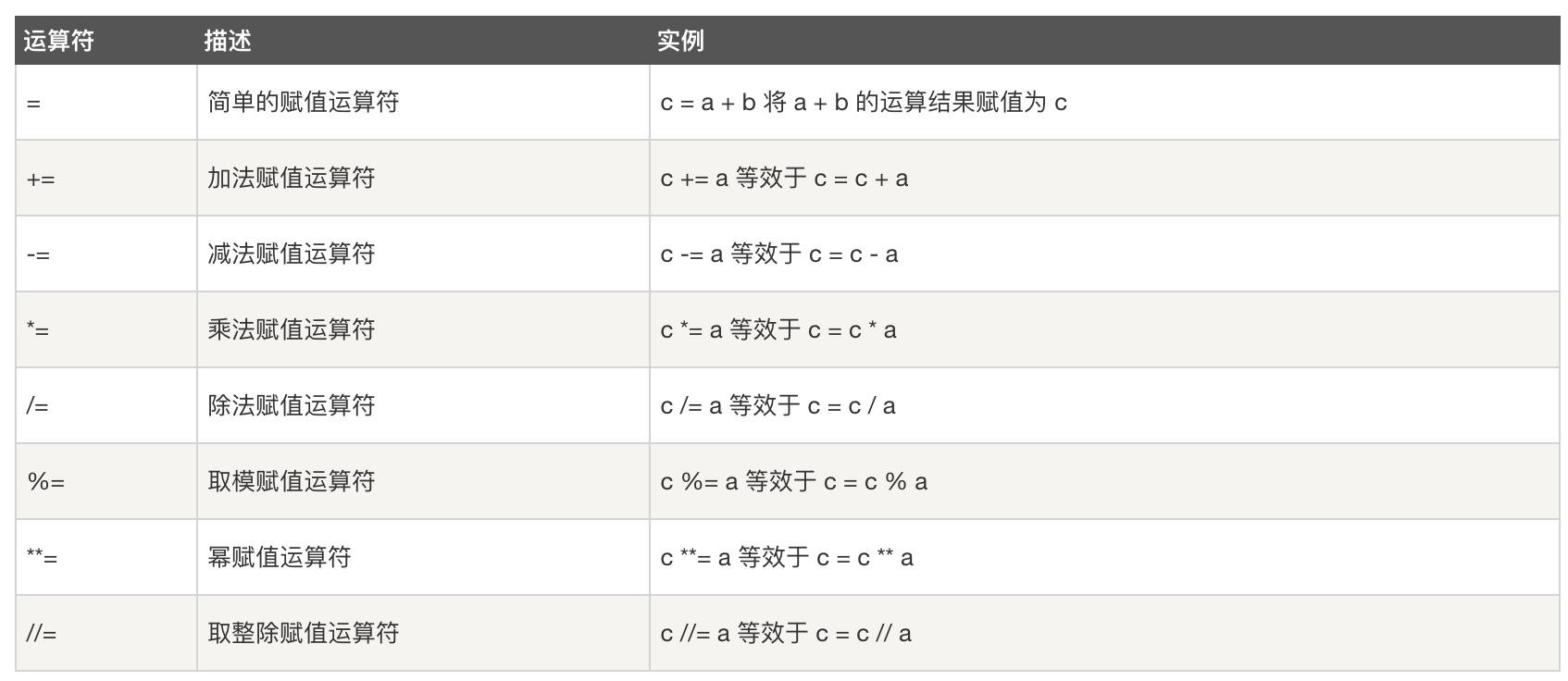Click the 减法赋值运算符 description
Image resolution: width=1568 pixels, height=681 pixels.
tap(291, 254)
